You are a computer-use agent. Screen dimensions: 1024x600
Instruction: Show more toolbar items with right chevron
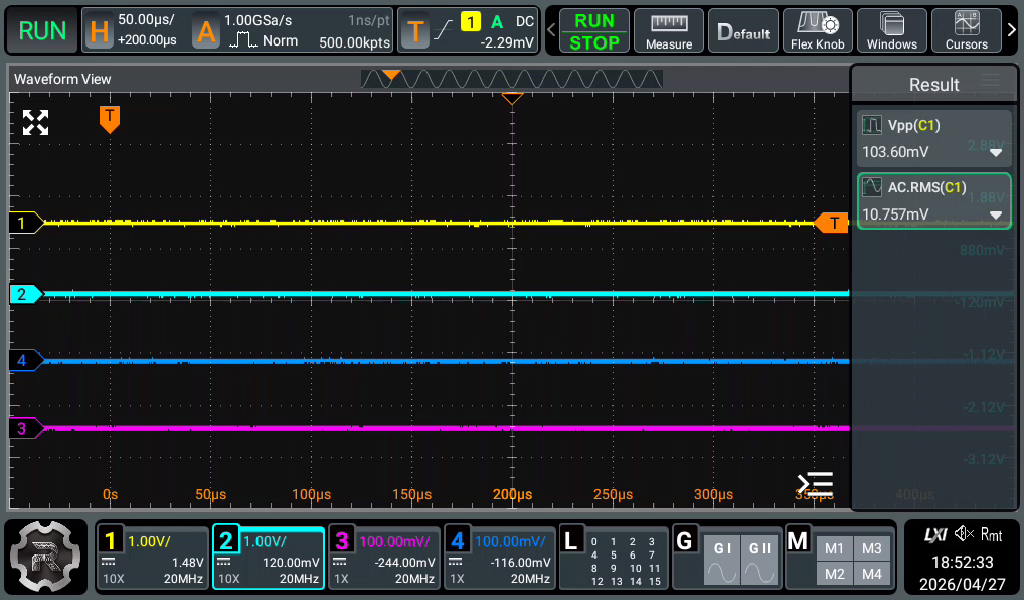click(1012, 30)
